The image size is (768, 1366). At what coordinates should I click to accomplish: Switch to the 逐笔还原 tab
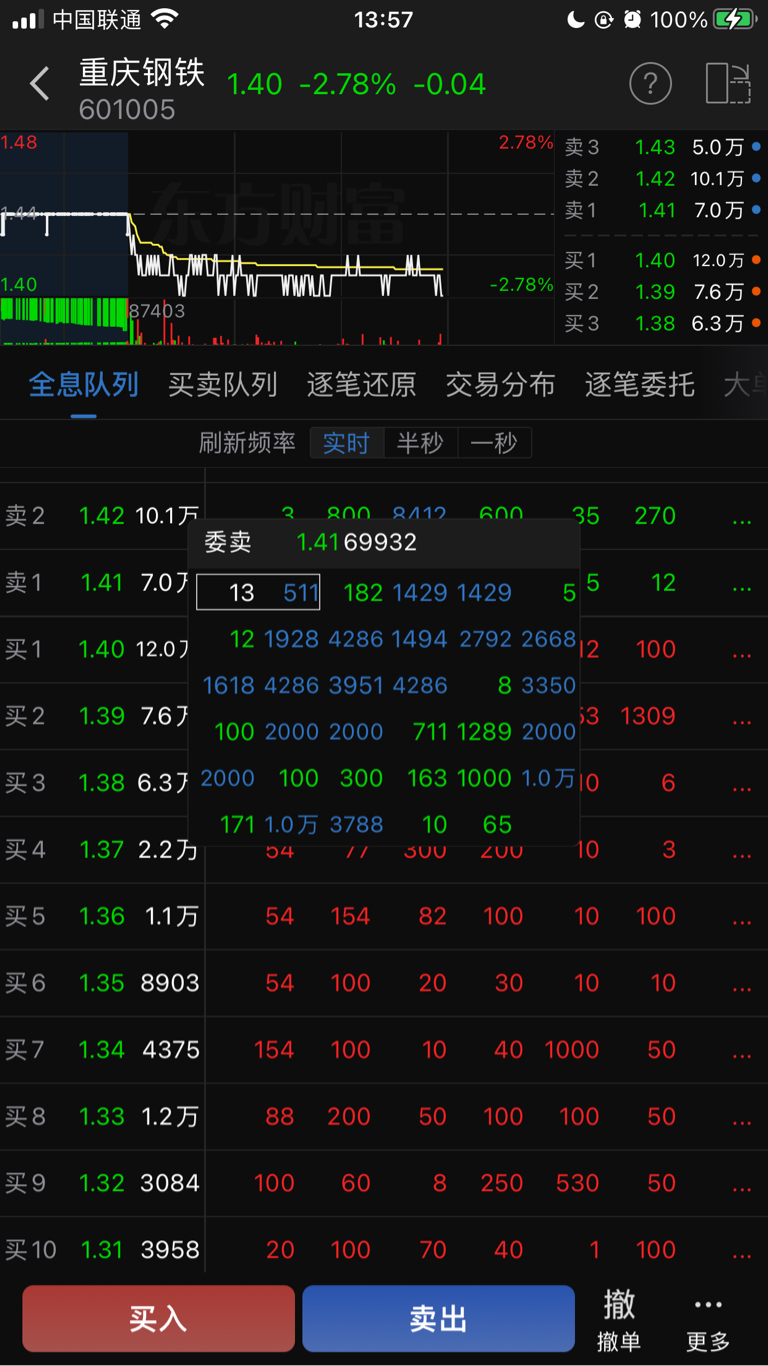click(361, 384)
